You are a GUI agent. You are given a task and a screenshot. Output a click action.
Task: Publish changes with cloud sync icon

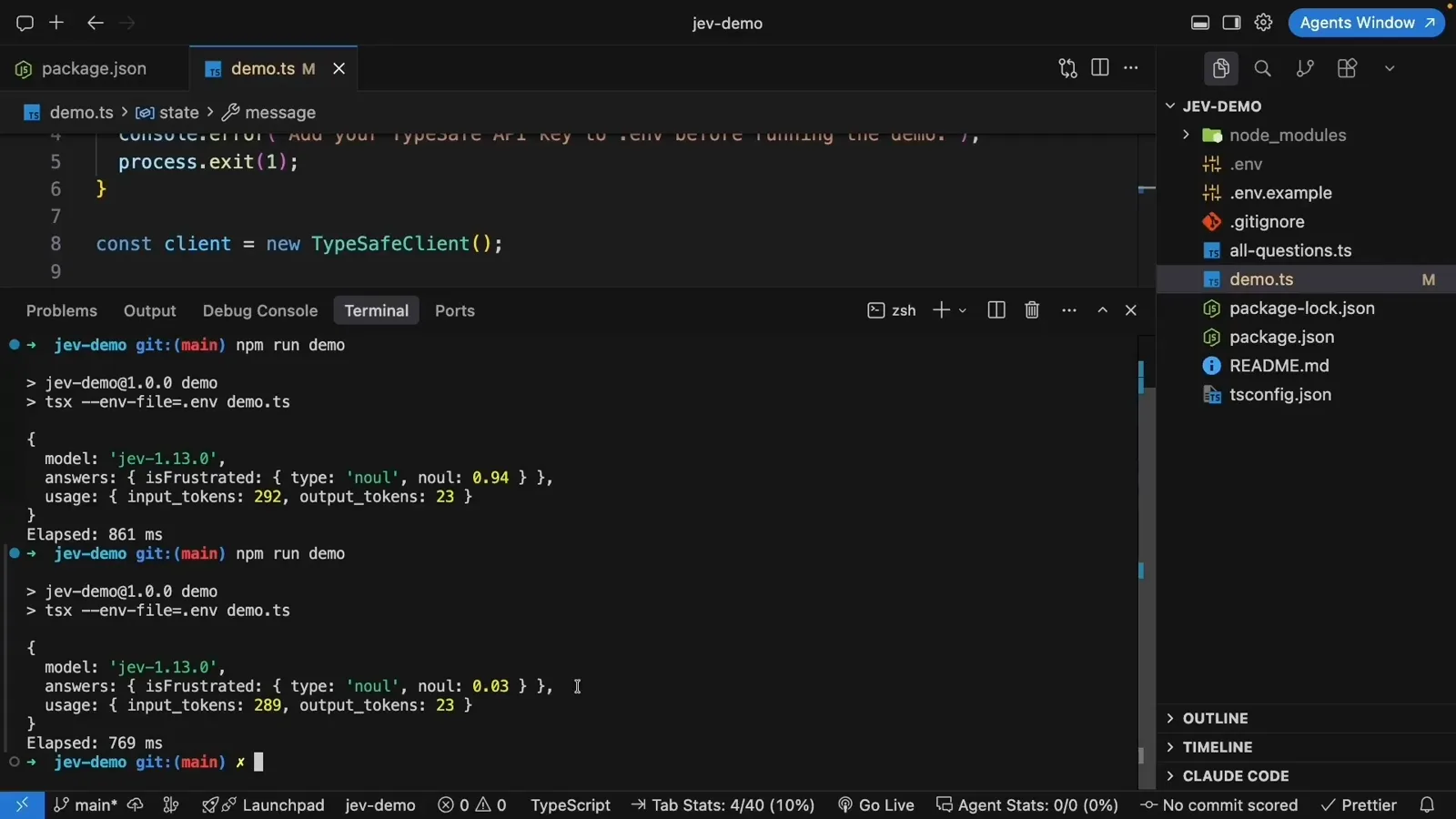coord(136,804)
